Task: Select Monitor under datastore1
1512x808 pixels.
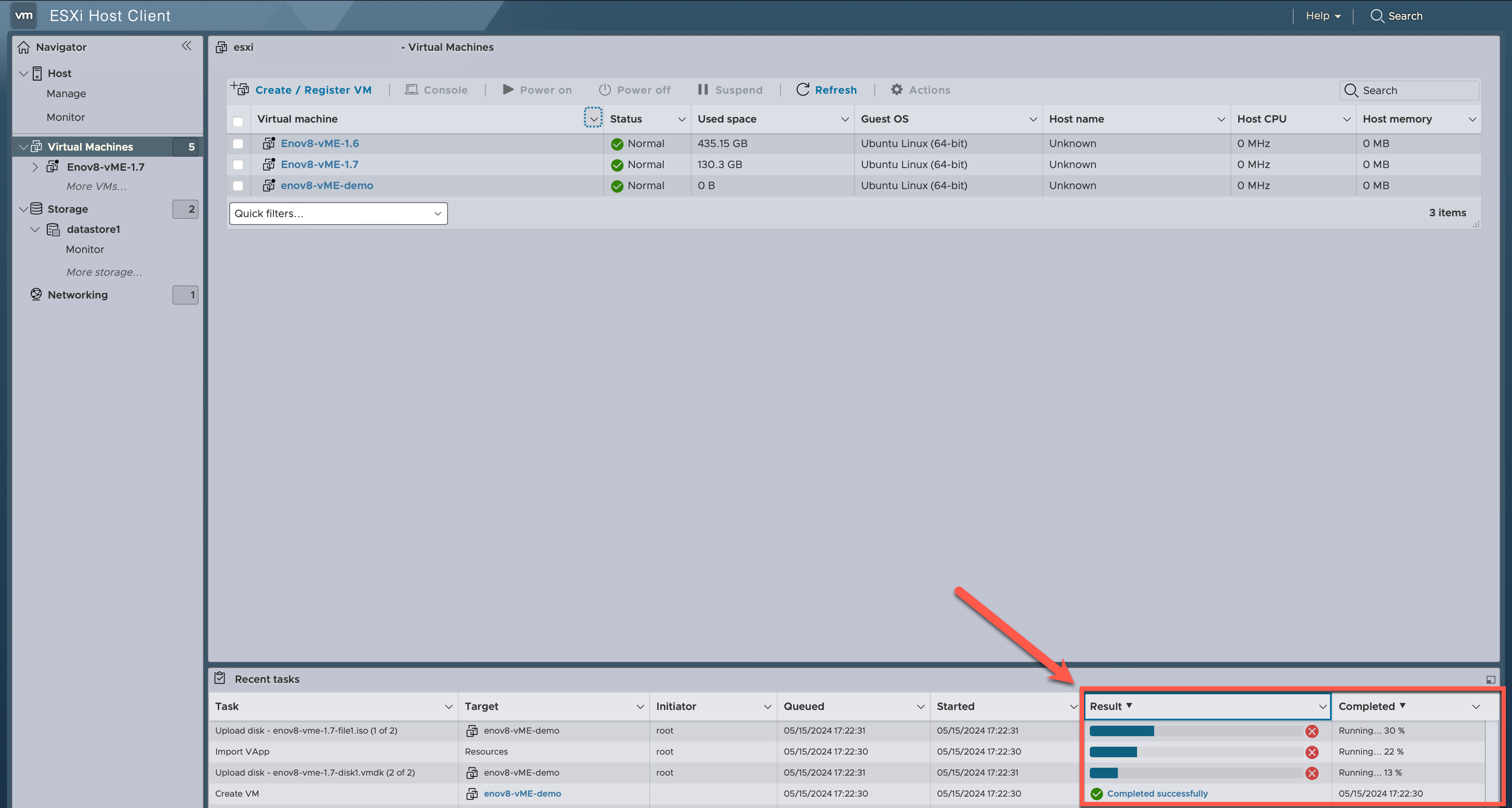Action: (85, 249)
